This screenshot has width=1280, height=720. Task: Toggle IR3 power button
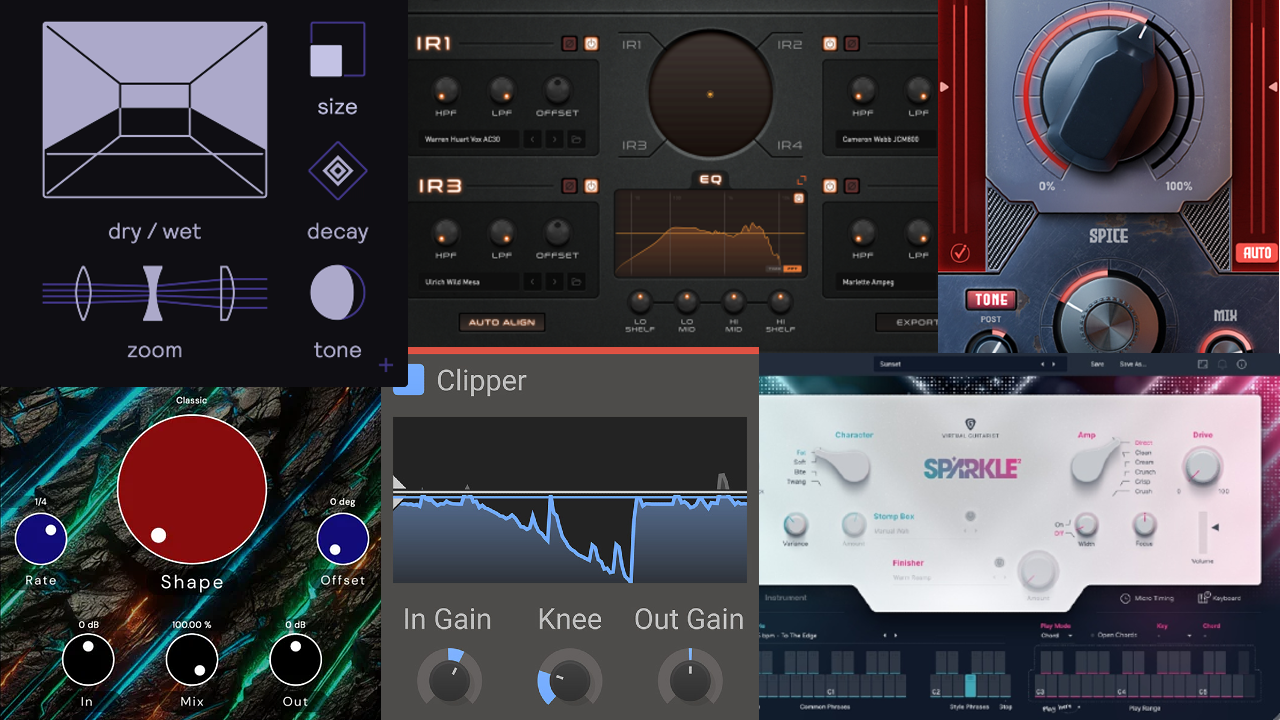[591, 186]
